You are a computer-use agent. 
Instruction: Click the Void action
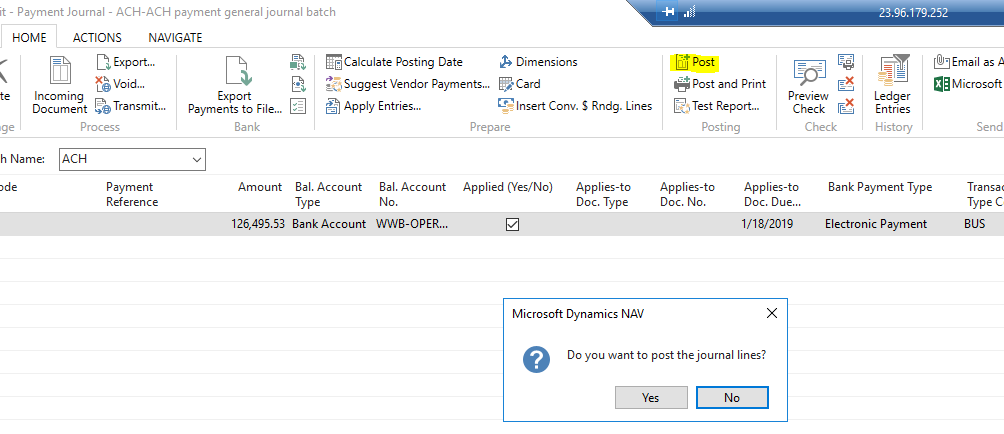120,84
